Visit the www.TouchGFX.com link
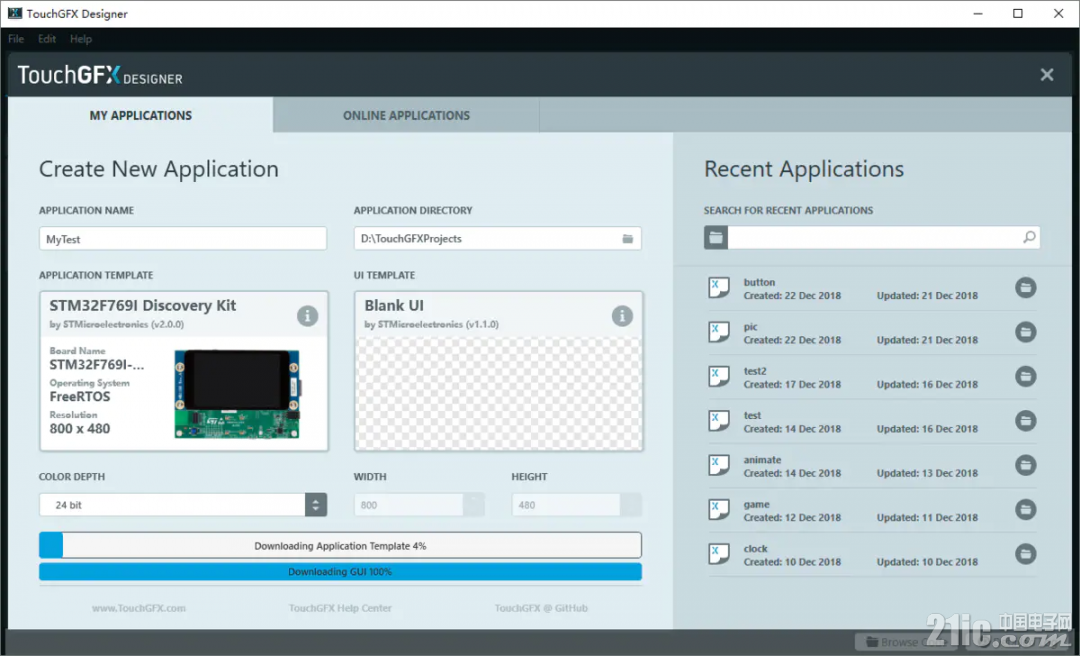1080x656 pixels. tap(138, 608)
